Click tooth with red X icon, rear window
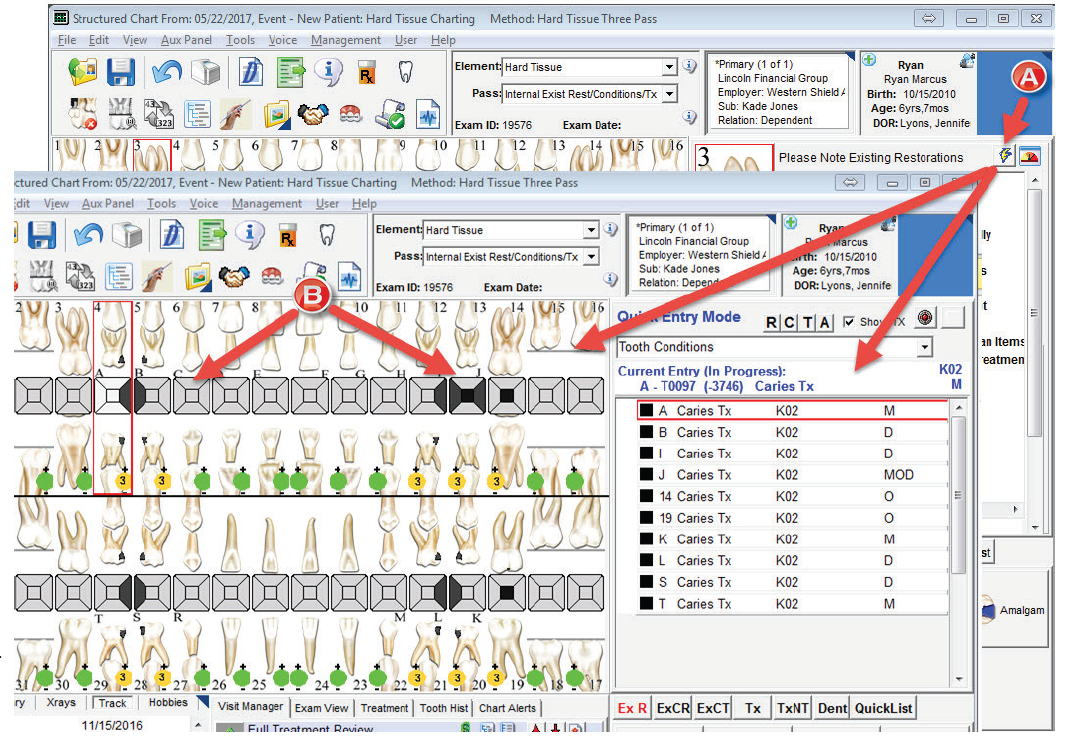 83,114
